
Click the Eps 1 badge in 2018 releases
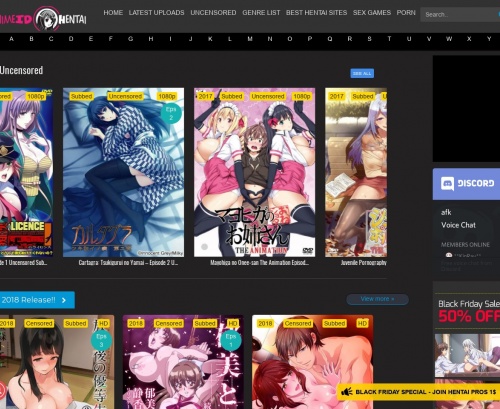click(x=231, y=340)
